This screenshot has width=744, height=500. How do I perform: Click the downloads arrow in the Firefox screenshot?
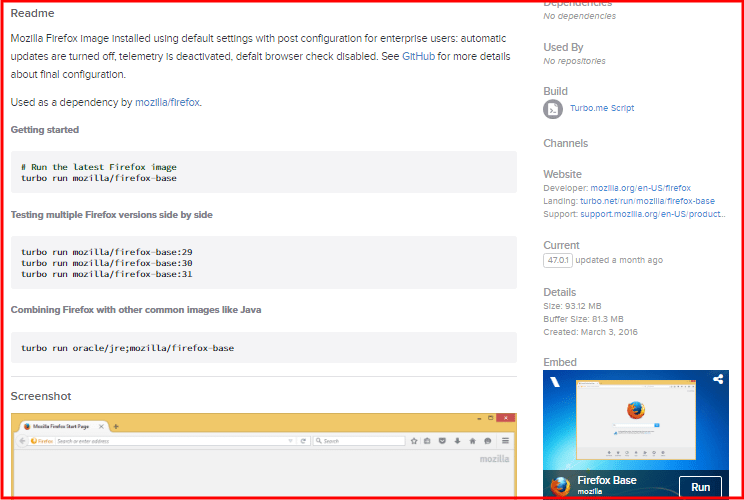(x=457, y=441)
